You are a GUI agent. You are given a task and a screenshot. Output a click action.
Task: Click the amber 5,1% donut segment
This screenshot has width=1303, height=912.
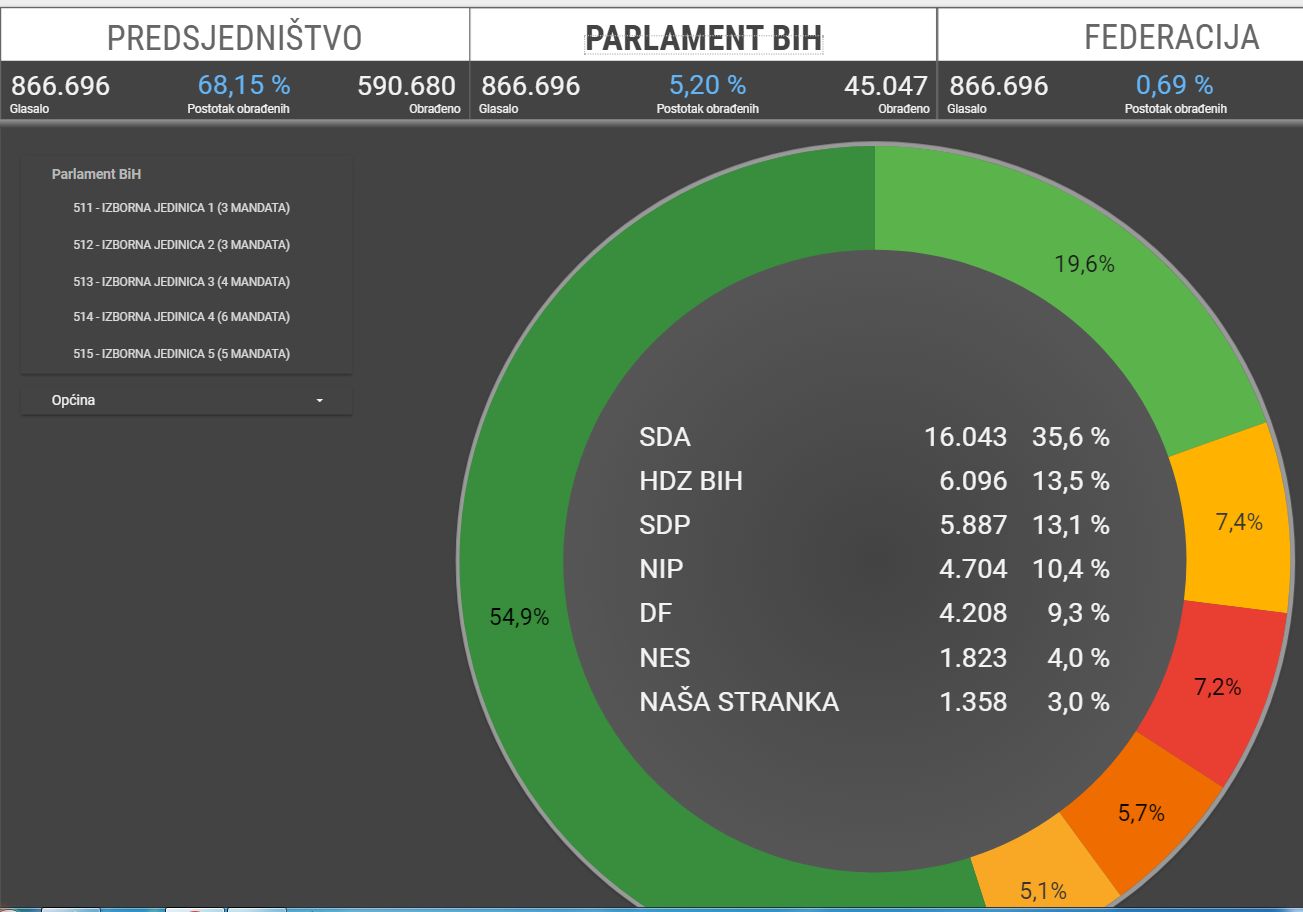1043,889
